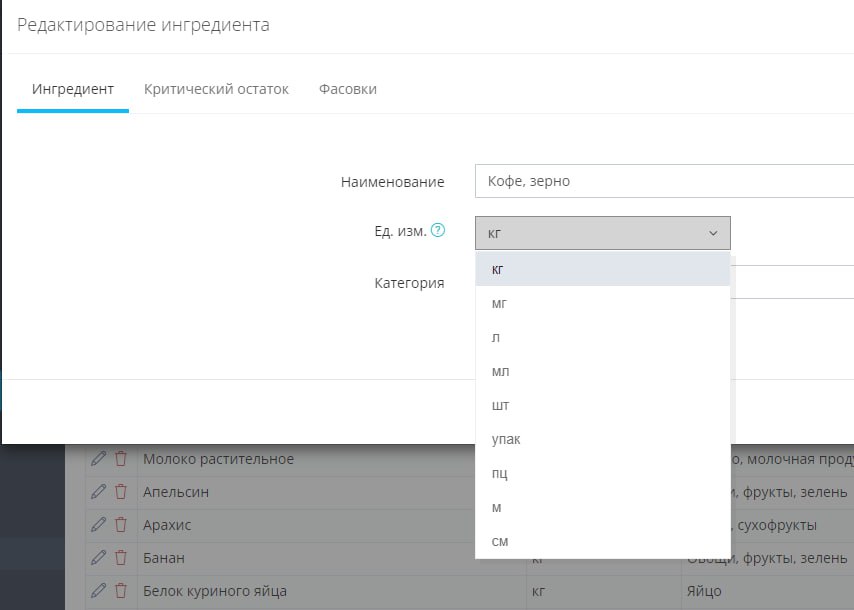Click the trash icon for Апельсин
The height and width of the screenshot is (610, 854).
(121, 491)
